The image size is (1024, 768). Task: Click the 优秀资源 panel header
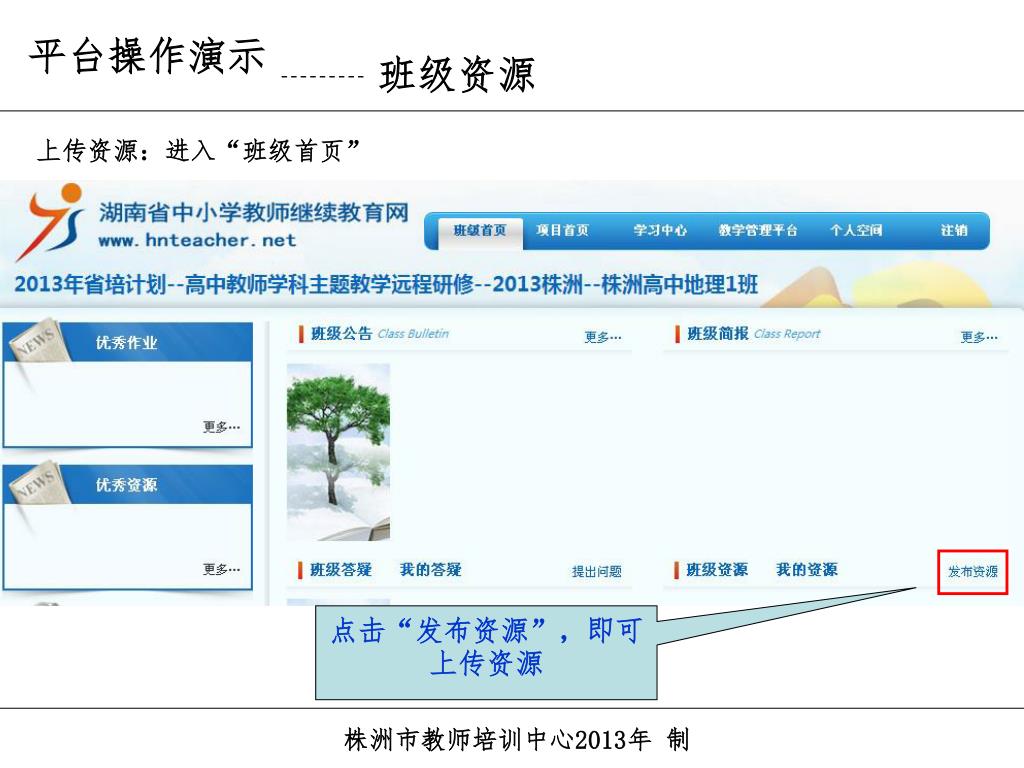[127, 485]
